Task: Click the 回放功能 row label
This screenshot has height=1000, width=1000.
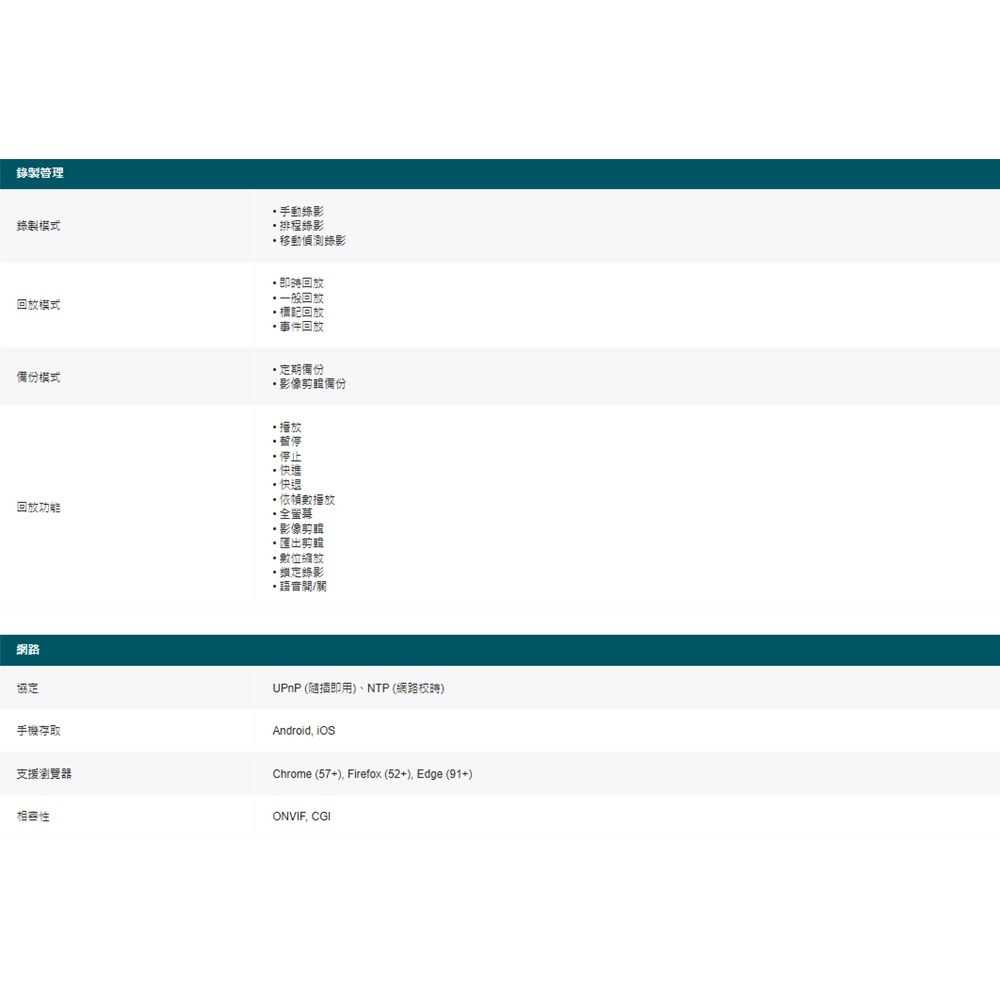Action: (x=38, y=507)
